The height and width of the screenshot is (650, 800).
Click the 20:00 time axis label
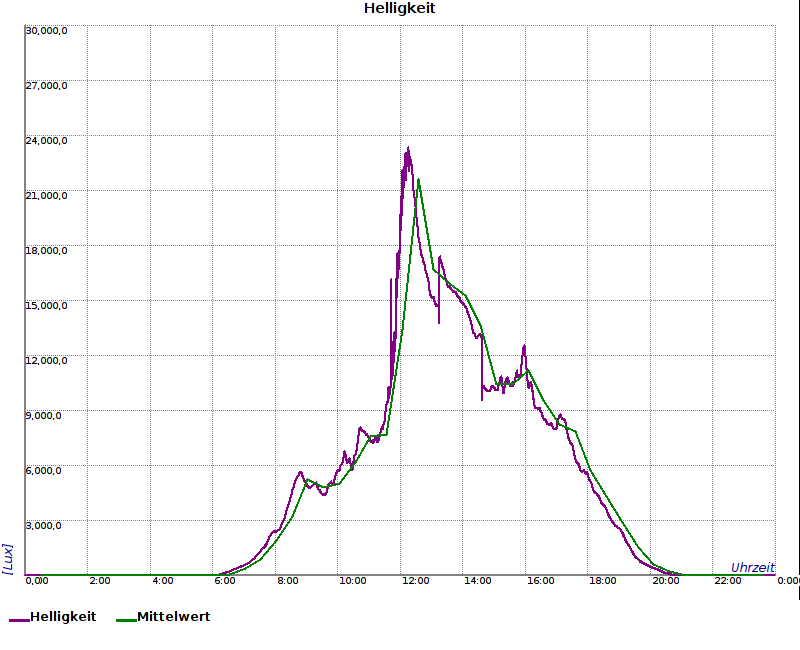pyautogui.click(x=665, y=581)
